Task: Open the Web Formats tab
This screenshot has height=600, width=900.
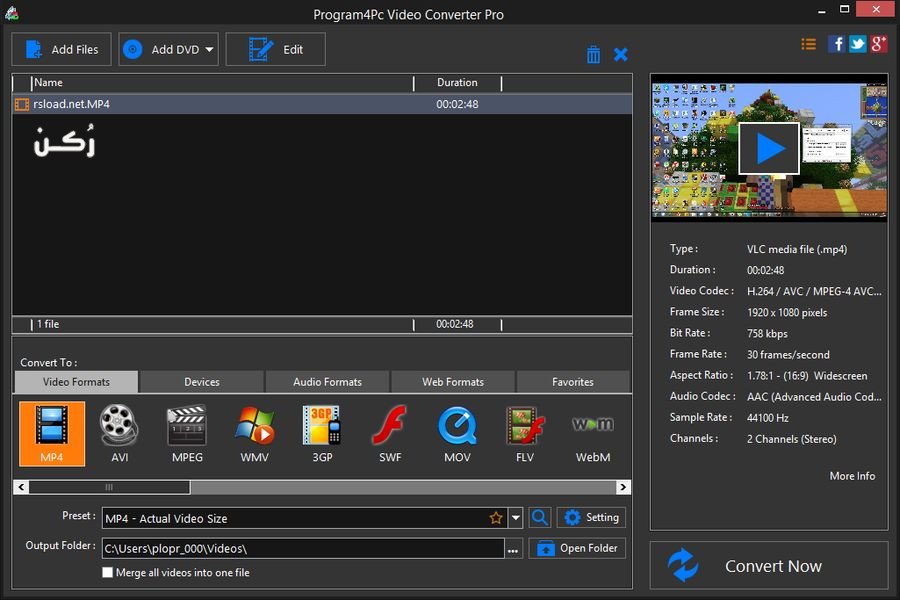Action: click(x=453, y=382)
